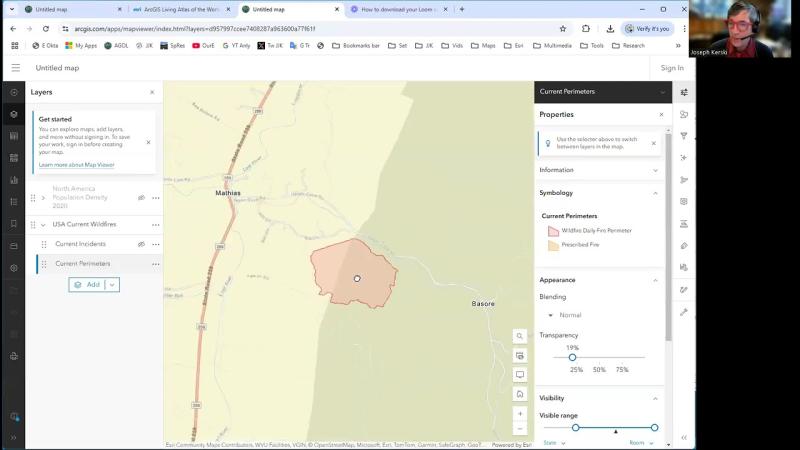Viewport: 800px width, 450px height.
Task: Open the Legend icon in left toolbar
Action: 14,202
